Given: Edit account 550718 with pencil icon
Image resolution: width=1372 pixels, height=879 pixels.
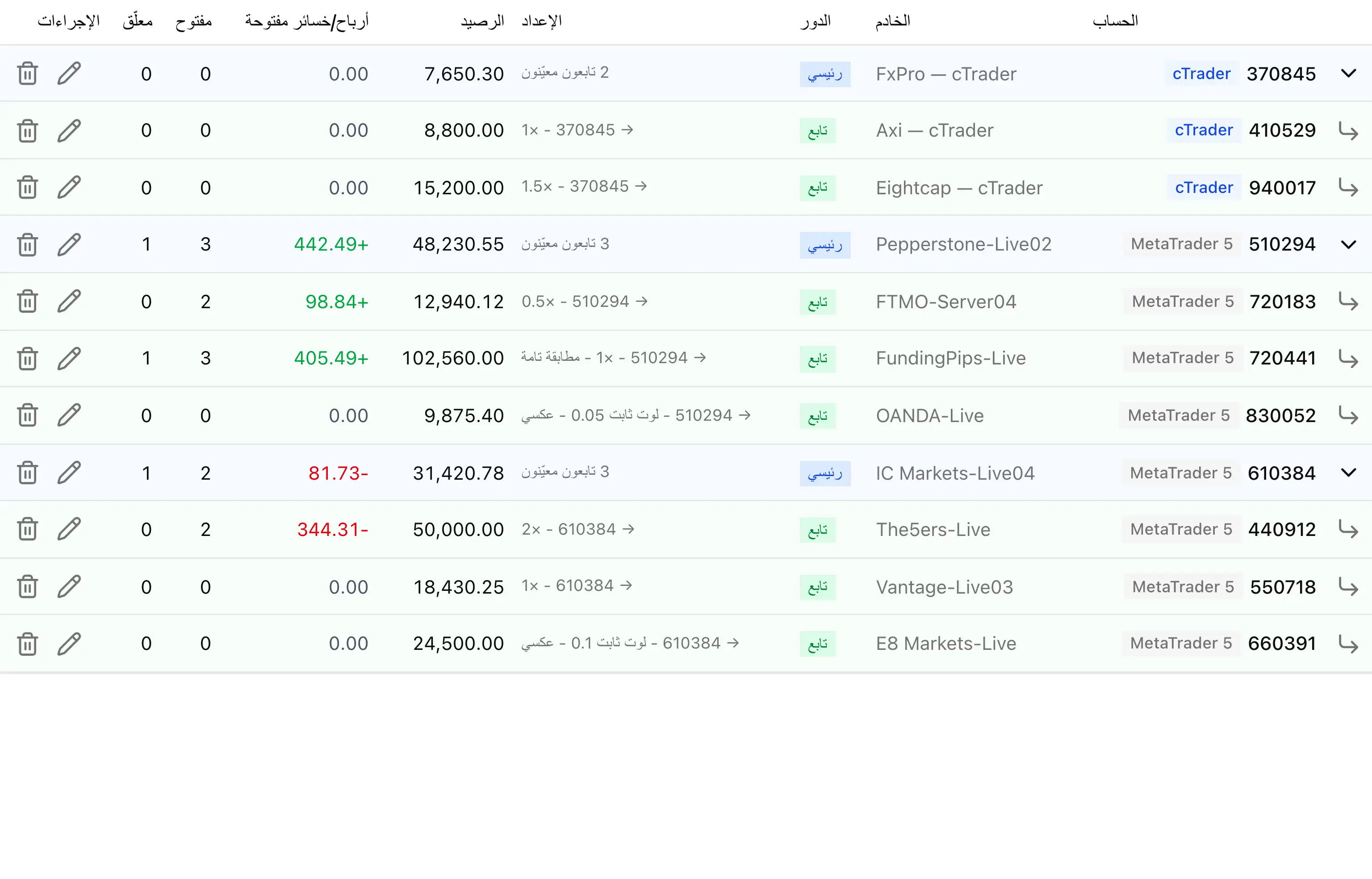Looking at the screenshot, I should pos(69,587).
